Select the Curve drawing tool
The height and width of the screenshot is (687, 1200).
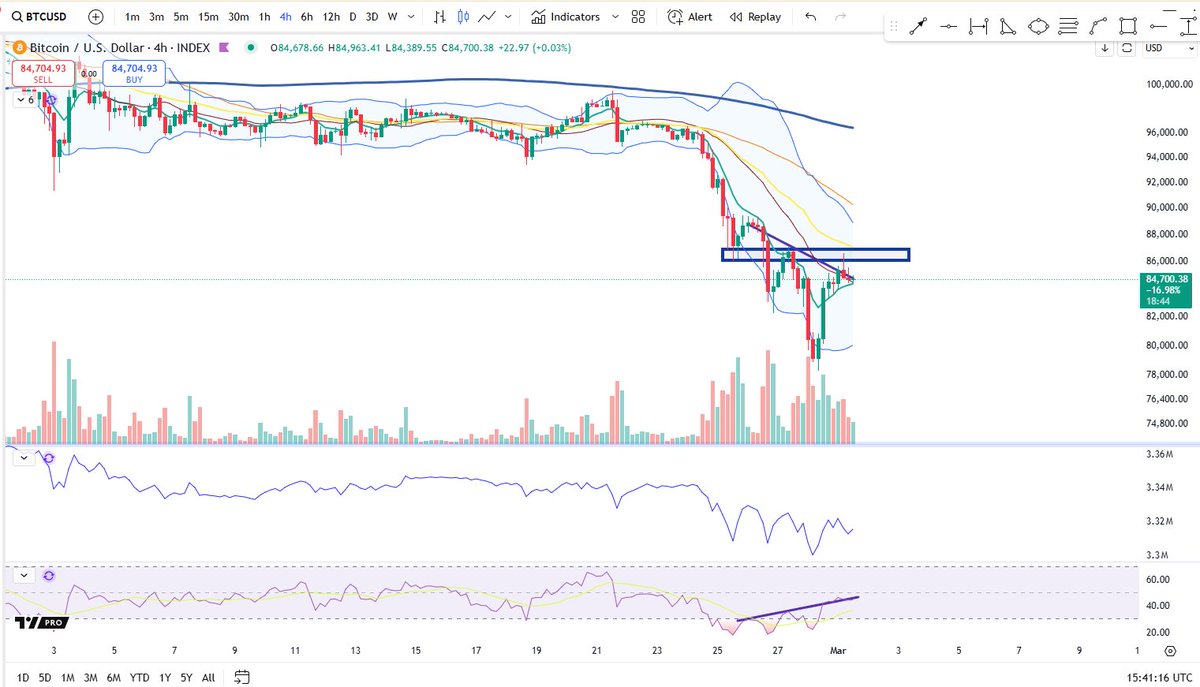[x=1097, y=26]
